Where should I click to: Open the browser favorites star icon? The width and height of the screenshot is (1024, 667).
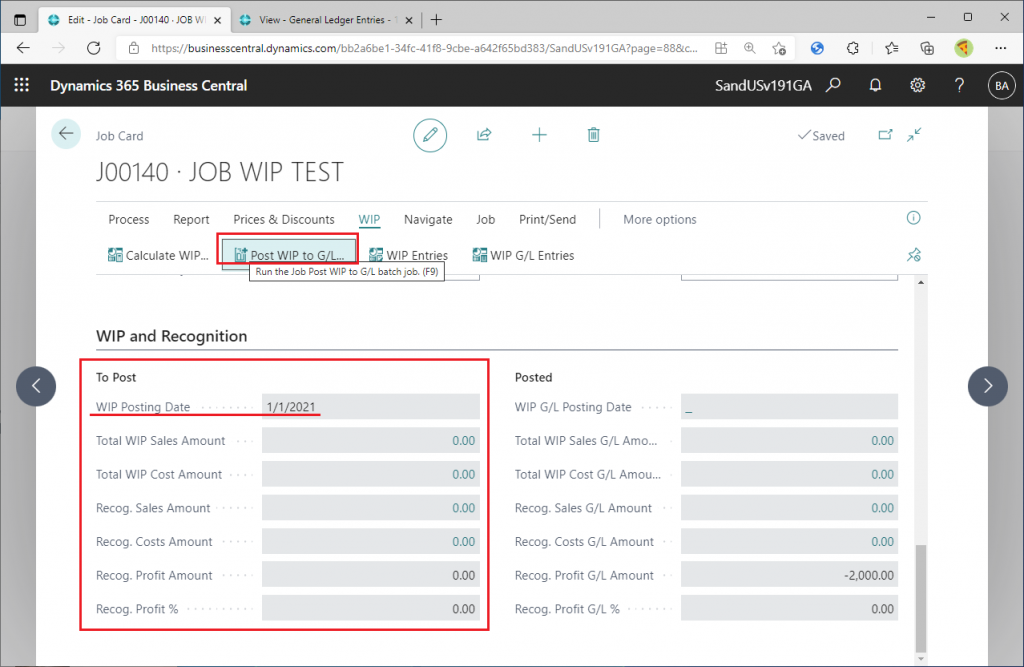[x=891, y=48]
